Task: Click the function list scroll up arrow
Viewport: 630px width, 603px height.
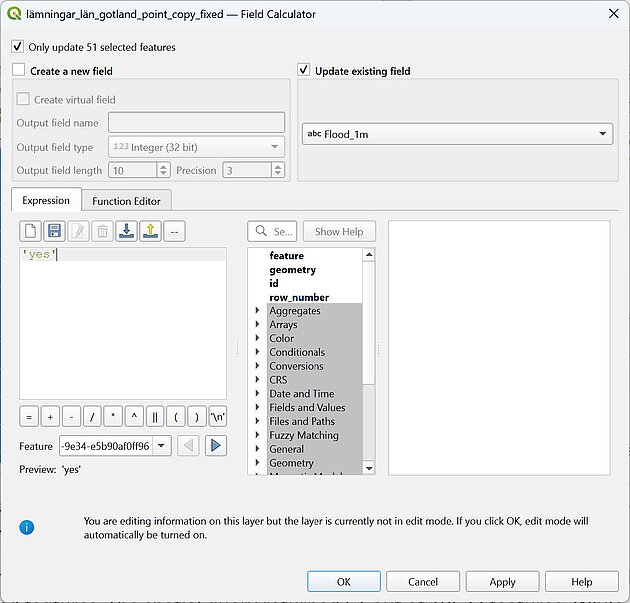Action: [x=369, y=255]
